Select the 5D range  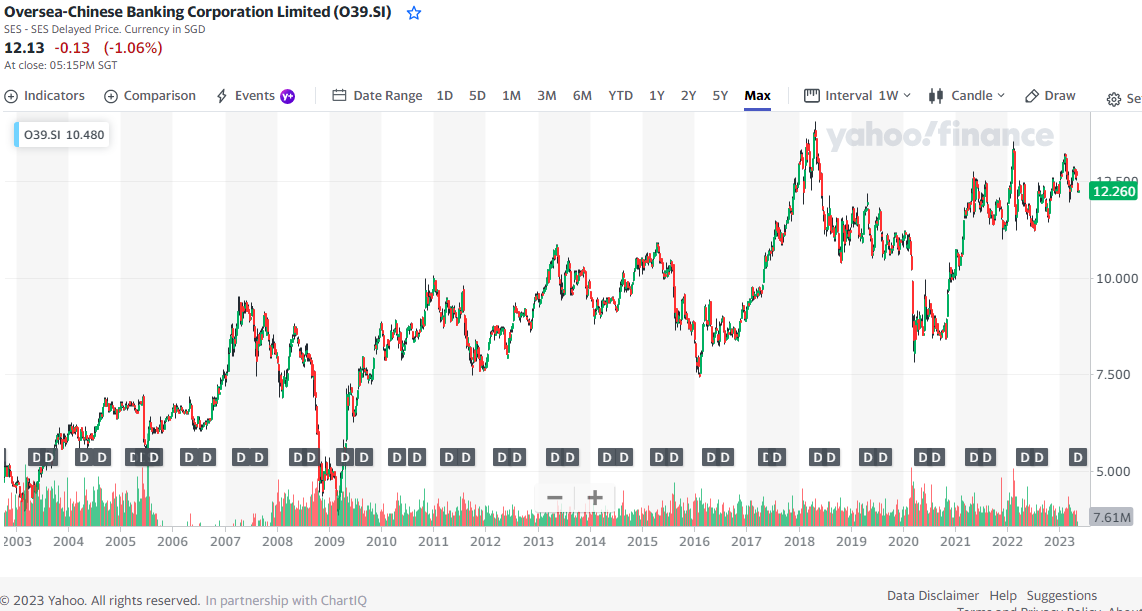(477, 95)
